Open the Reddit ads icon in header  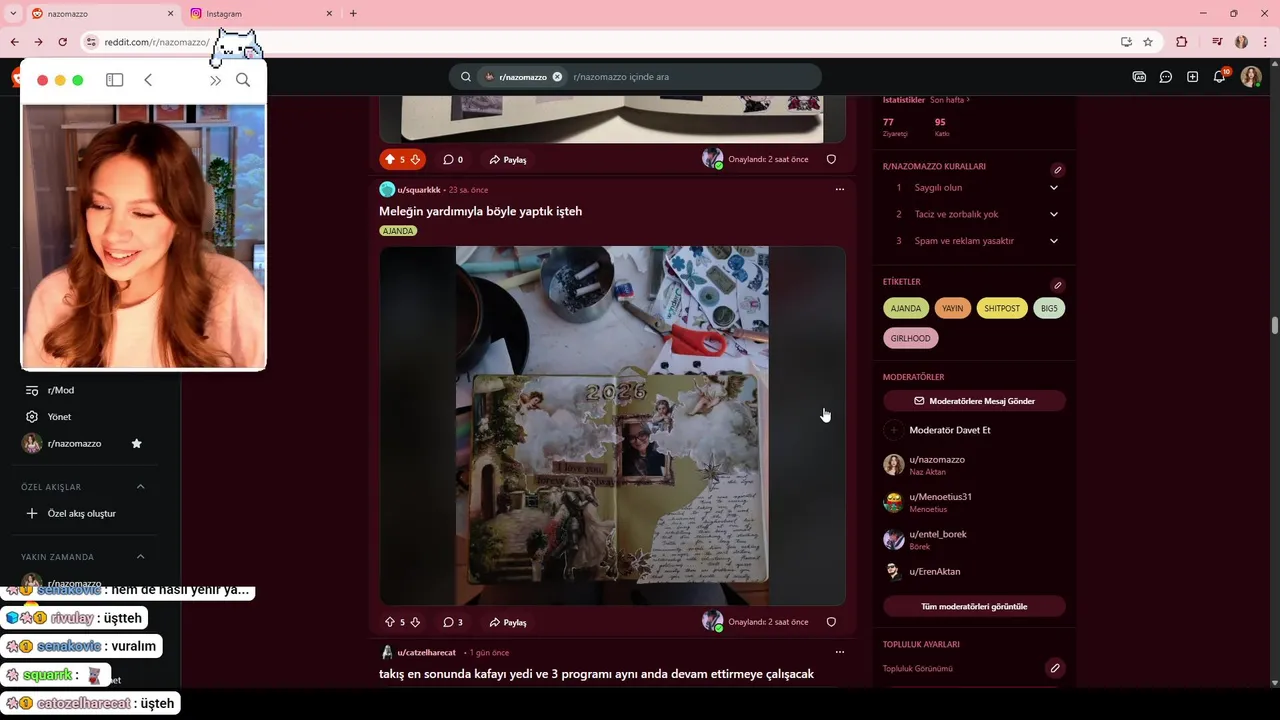point(1139,77)
